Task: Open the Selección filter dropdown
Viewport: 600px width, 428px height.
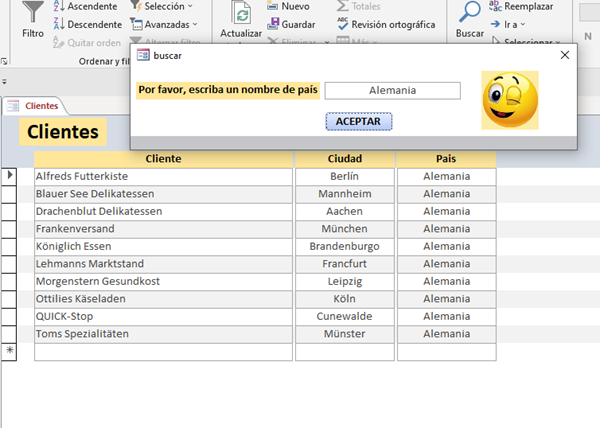Action: click(162, 6)
